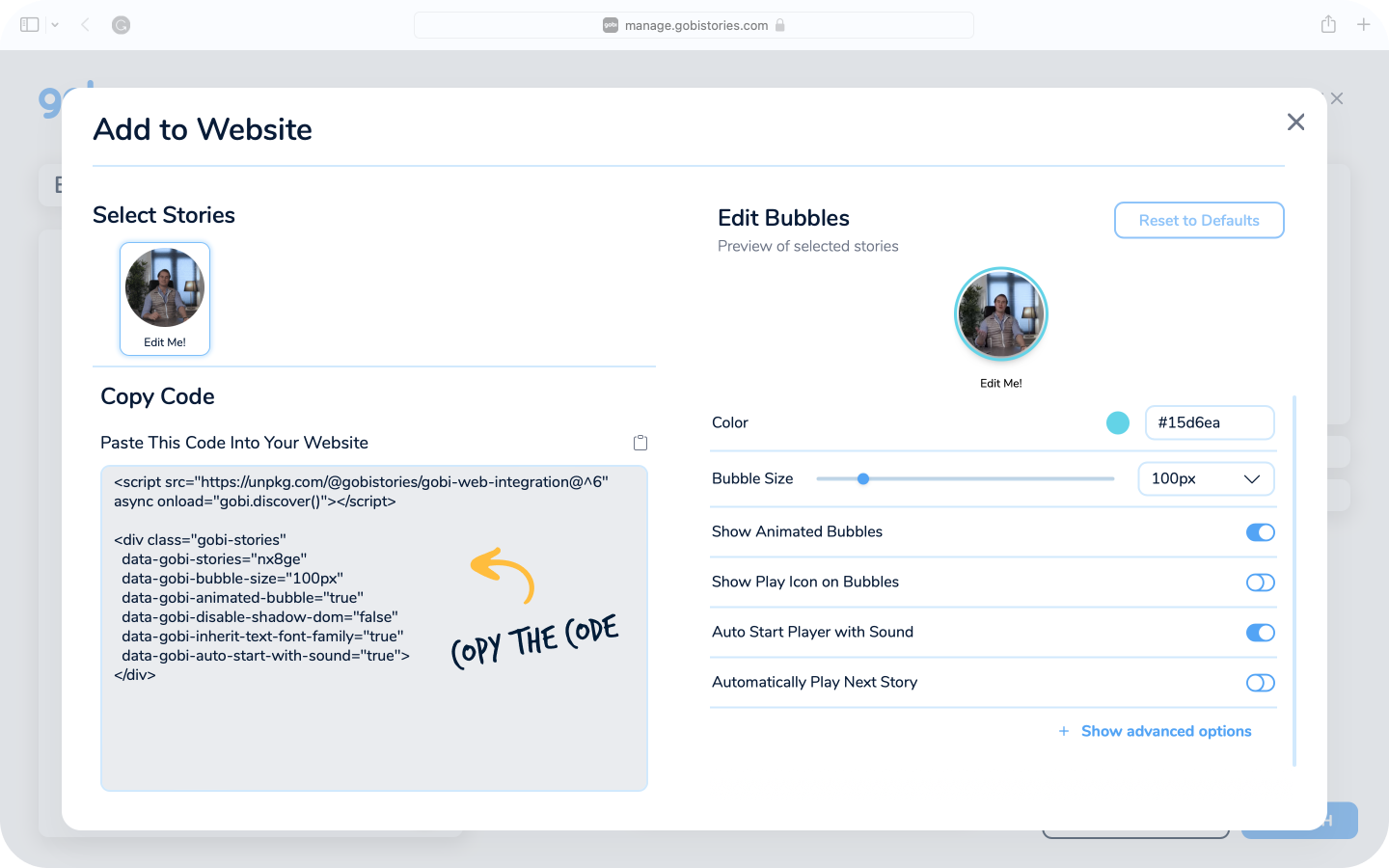The height and width of the screenshot is (868, 1389).
Task: Reset bubble settings with Reset to Defaults
Action: coord(1199,220)
